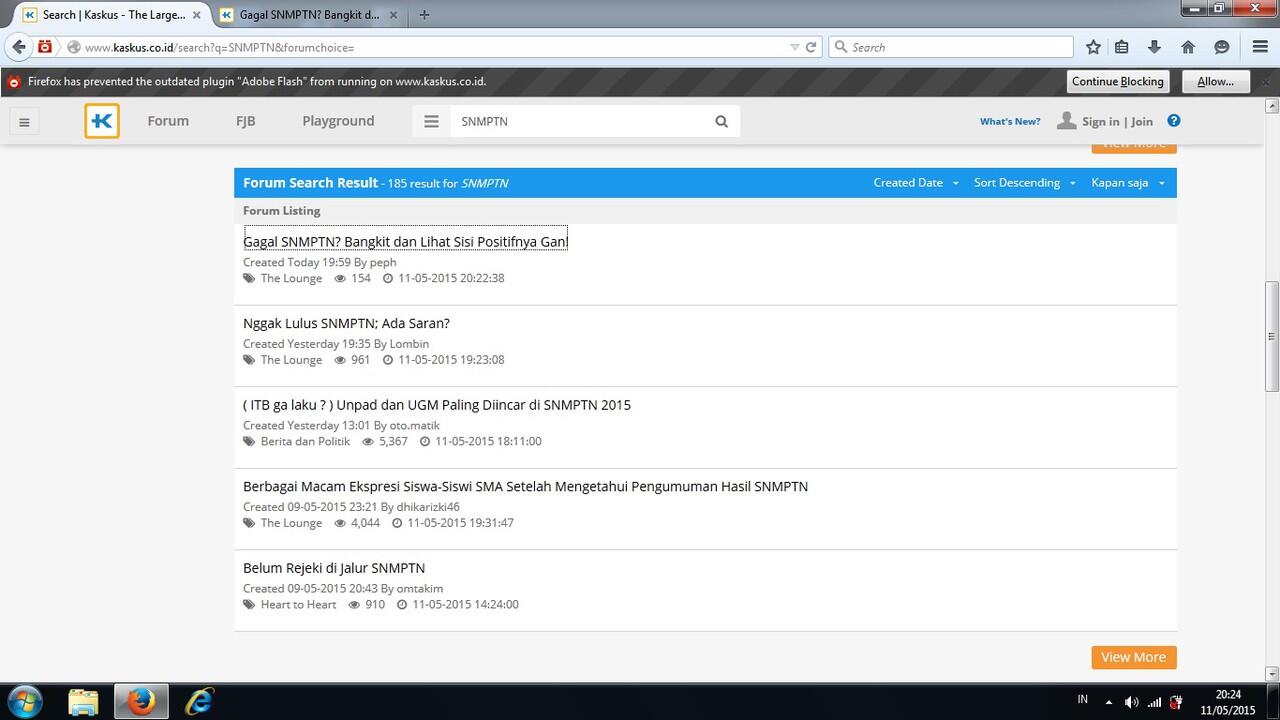Screen dimensions: 1280x720
Task: Click the What's New? link
Action: point(1010,121)
